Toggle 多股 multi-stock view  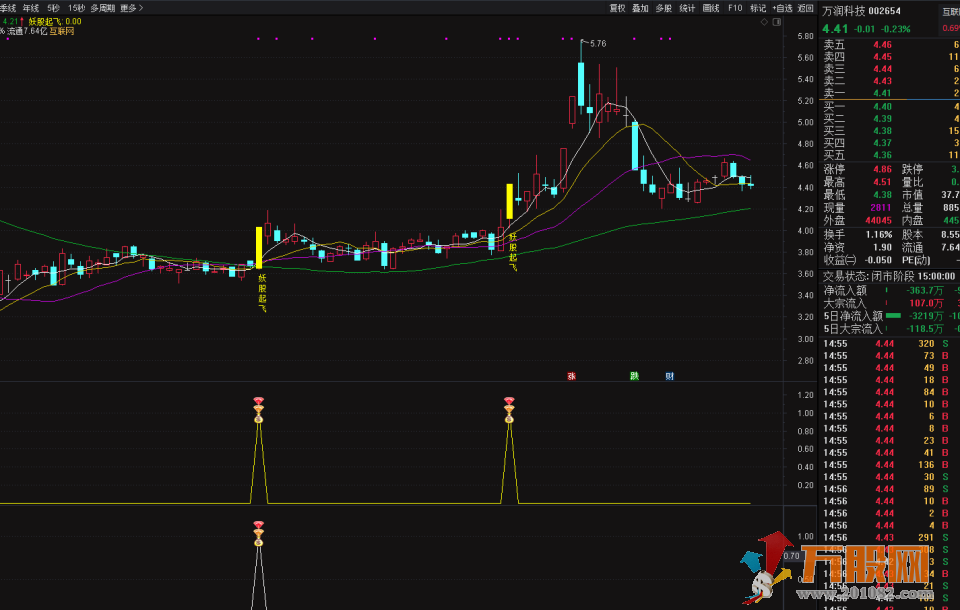[x=664, y=7]
